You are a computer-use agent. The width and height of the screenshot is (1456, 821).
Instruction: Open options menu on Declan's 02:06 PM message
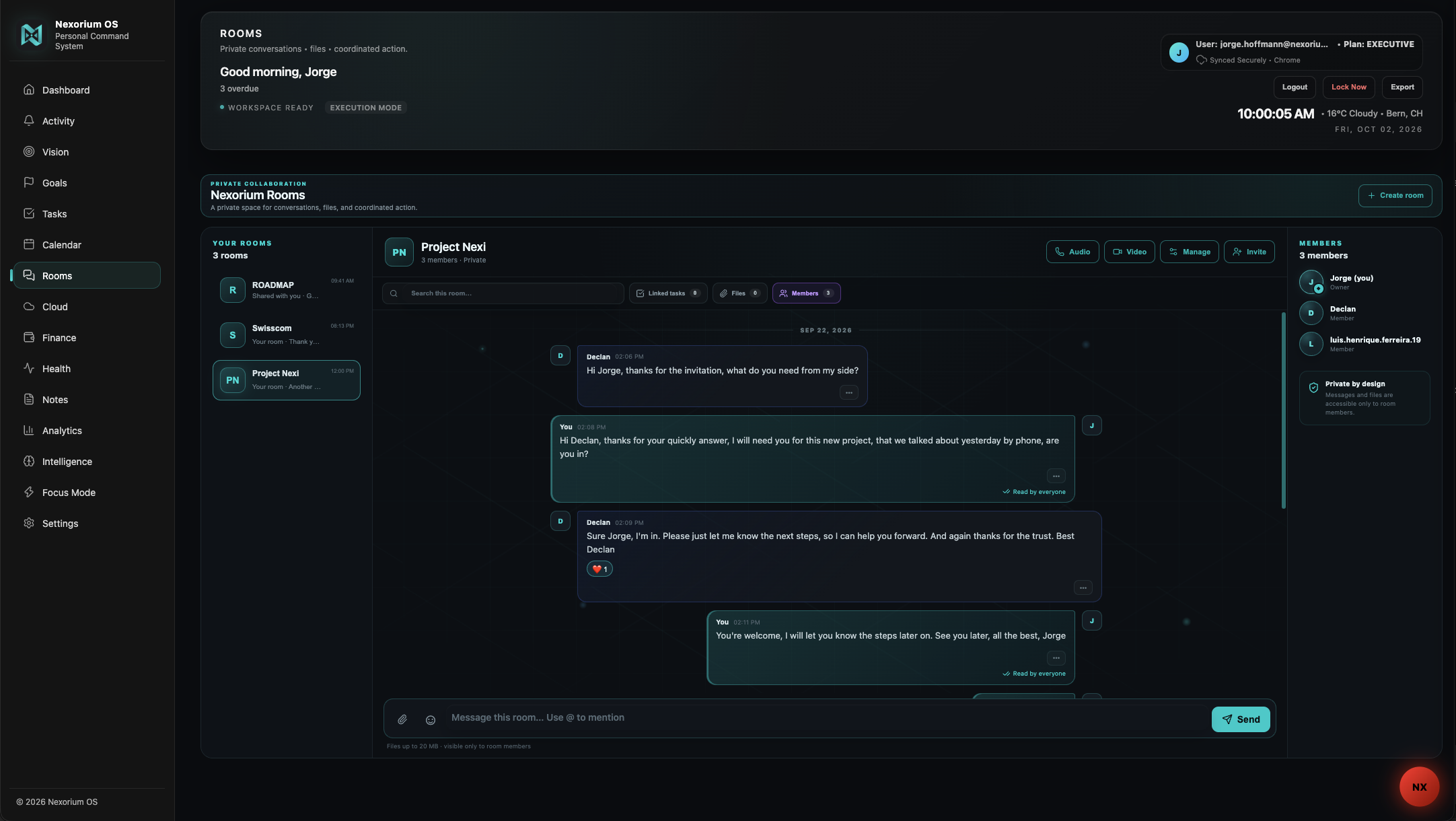point(849,392)
